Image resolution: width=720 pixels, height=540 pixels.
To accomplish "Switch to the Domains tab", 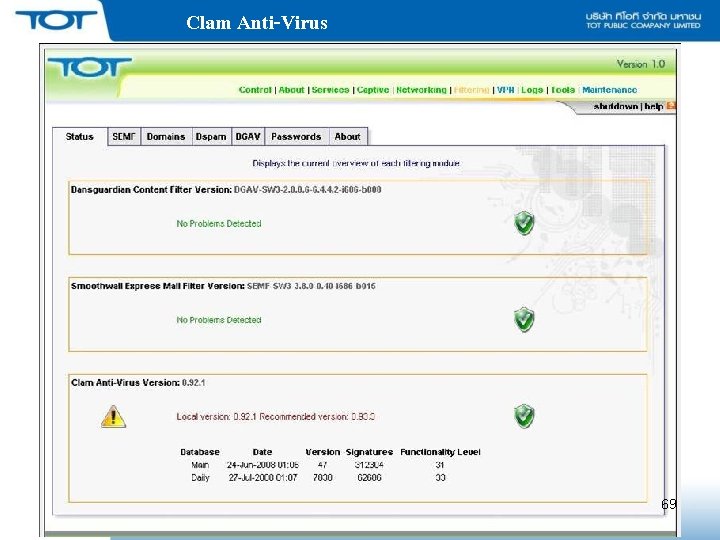I will pos(166,136).
